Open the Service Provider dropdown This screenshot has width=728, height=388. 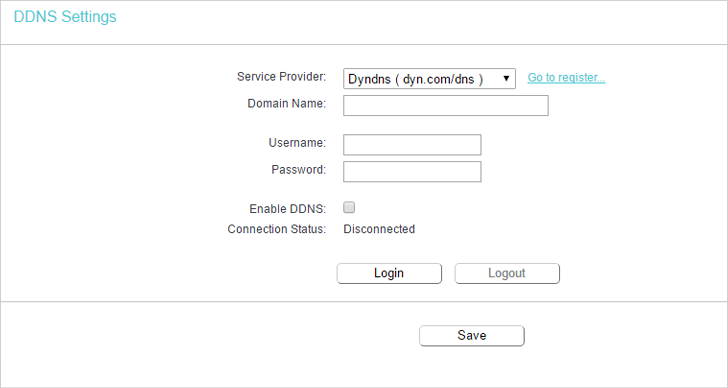click(x=429, y=78)
